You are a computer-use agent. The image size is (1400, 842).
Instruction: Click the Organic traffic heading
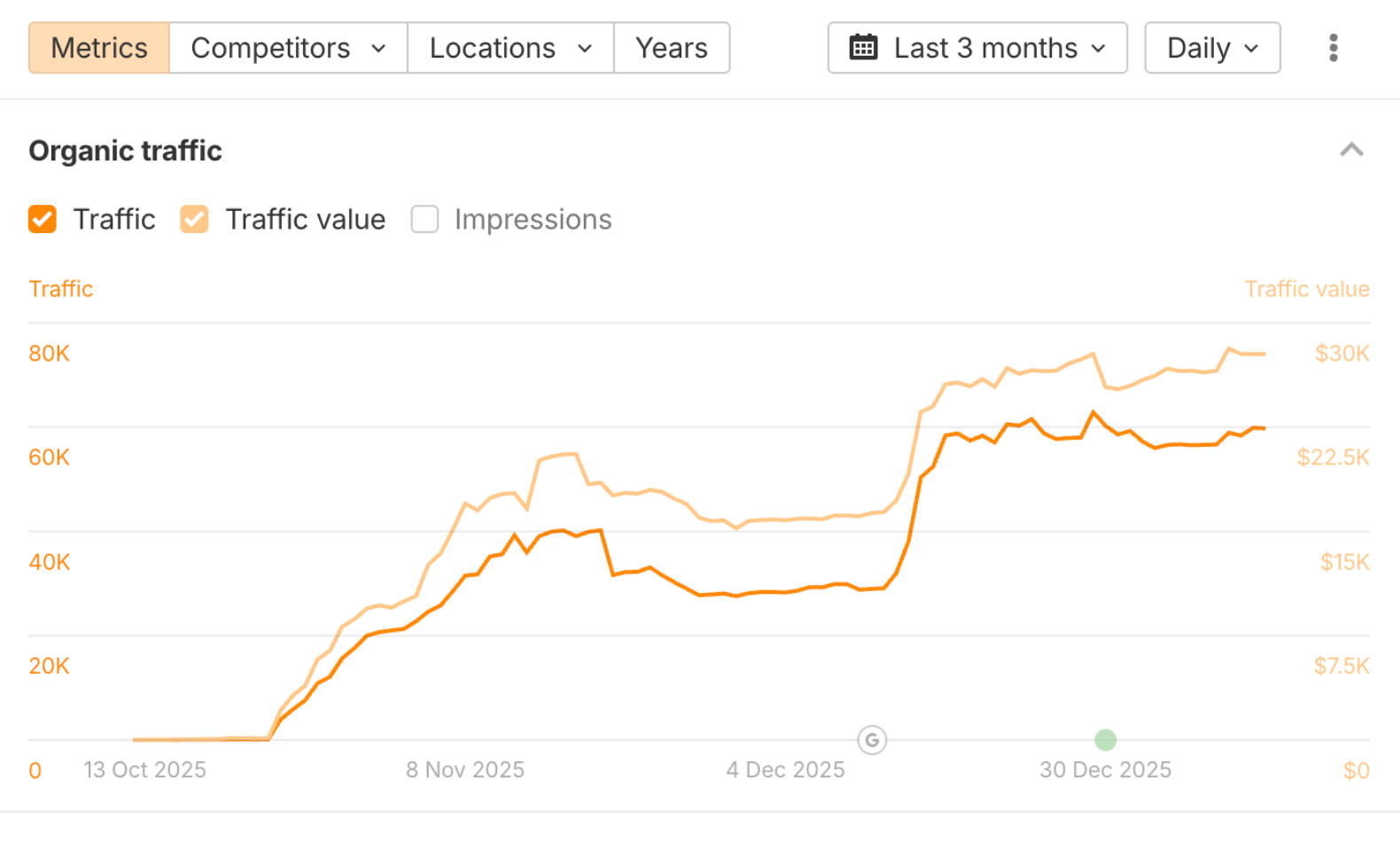[124, 151]
